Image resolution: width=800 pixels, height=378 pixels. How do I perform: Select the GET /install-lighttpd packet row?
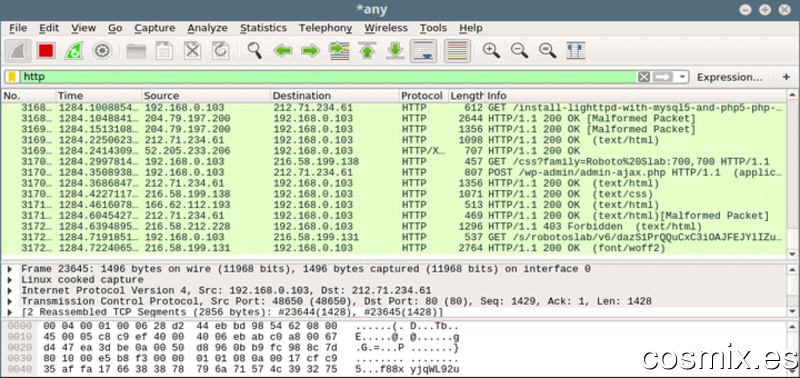point(393,108)
